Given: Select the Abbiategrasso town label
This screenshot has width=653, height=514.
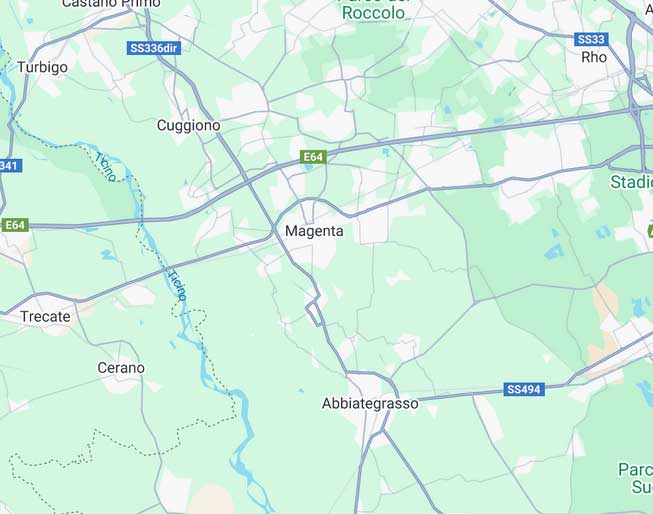Looking at the screenshot, I should coord(370,404).
